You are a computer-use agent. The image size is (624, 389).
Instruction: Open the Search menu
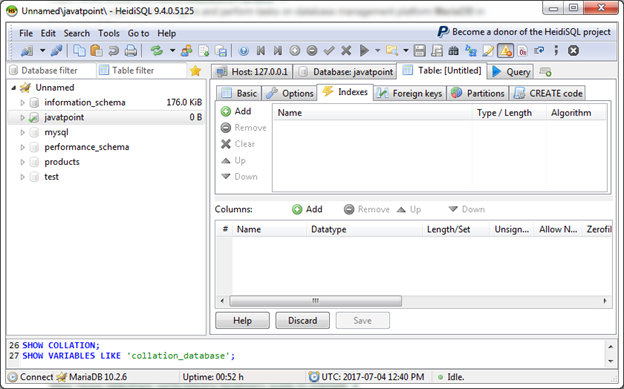[76, 33]
